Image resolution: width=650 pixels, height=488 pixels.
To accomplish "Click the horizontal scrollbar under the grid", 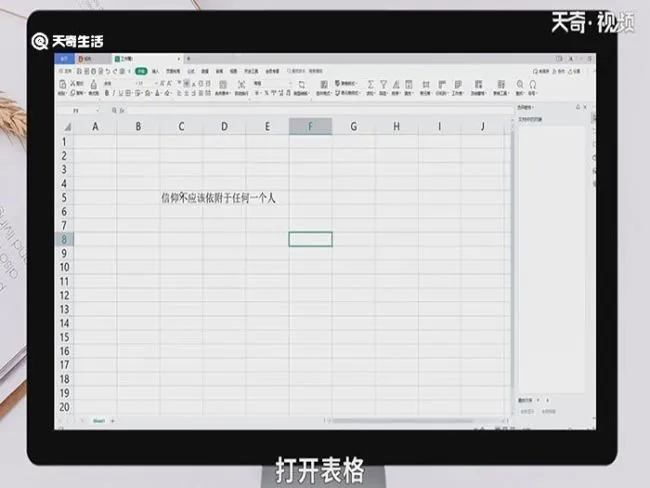I will 402,421.
